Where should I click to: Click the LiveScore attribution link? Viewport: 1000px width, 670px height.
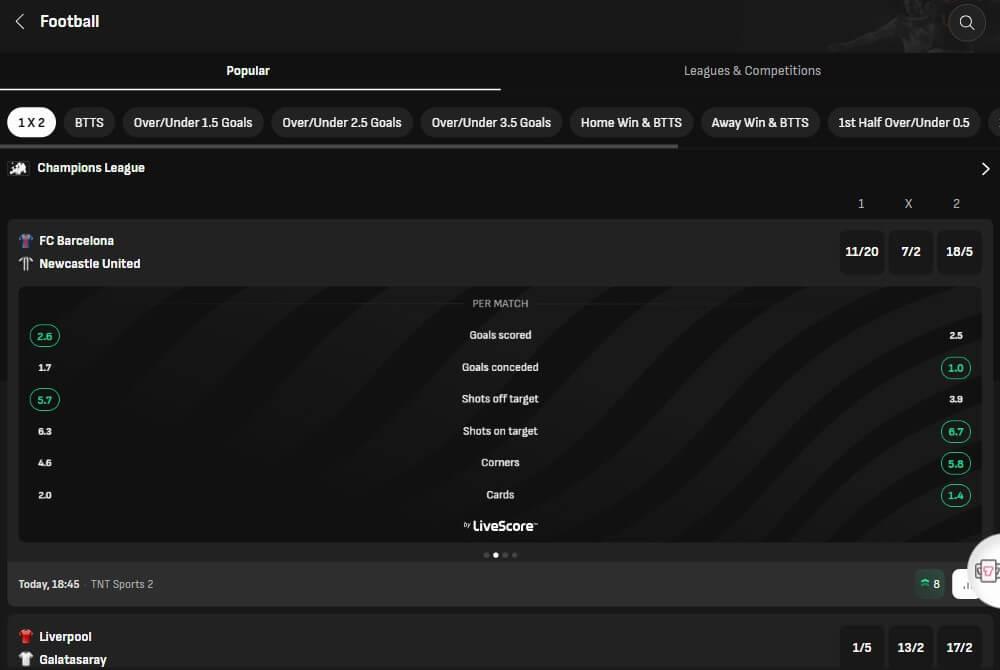point(500,525)
